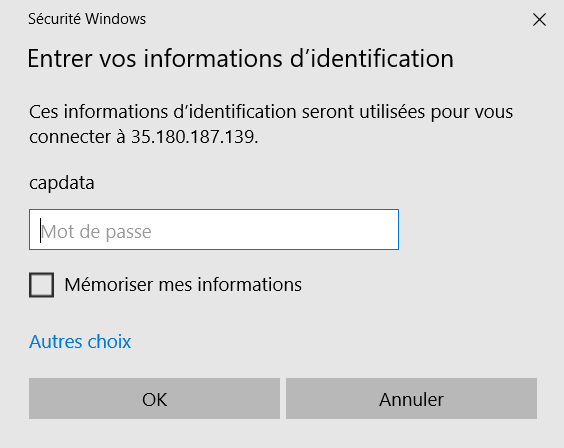Click the OK text on the left button
Viewport: 564px width, 448px height.
155,399
